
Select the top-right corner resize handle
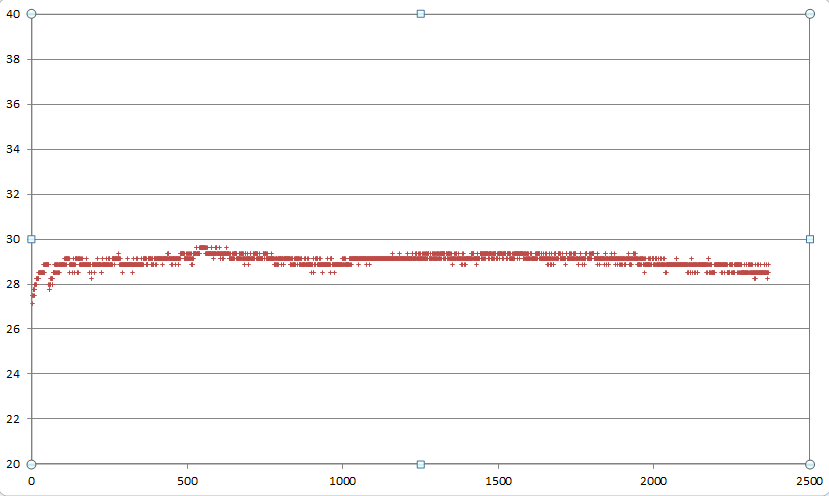[809, 14]
